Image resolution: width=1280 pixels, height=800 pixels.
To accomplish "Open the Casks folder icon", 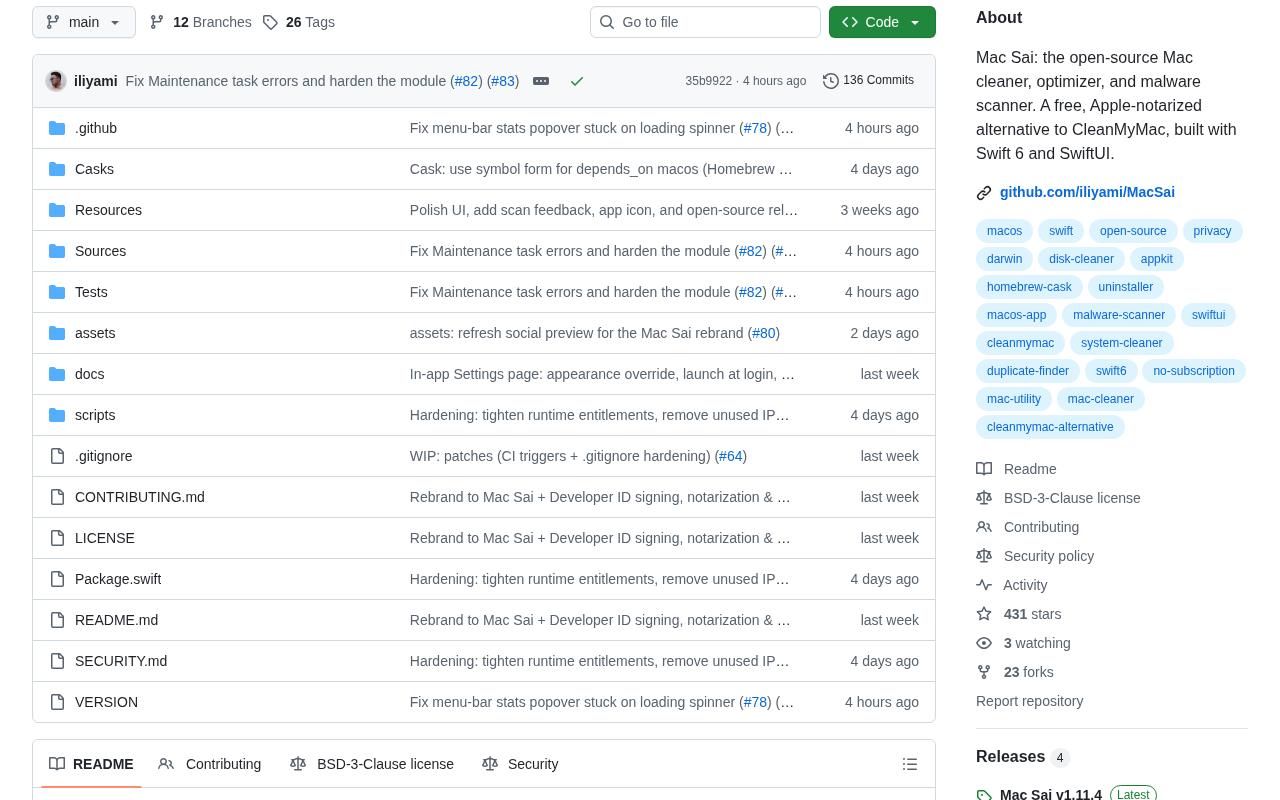I will pyautogui.click(x=57, y=169).
